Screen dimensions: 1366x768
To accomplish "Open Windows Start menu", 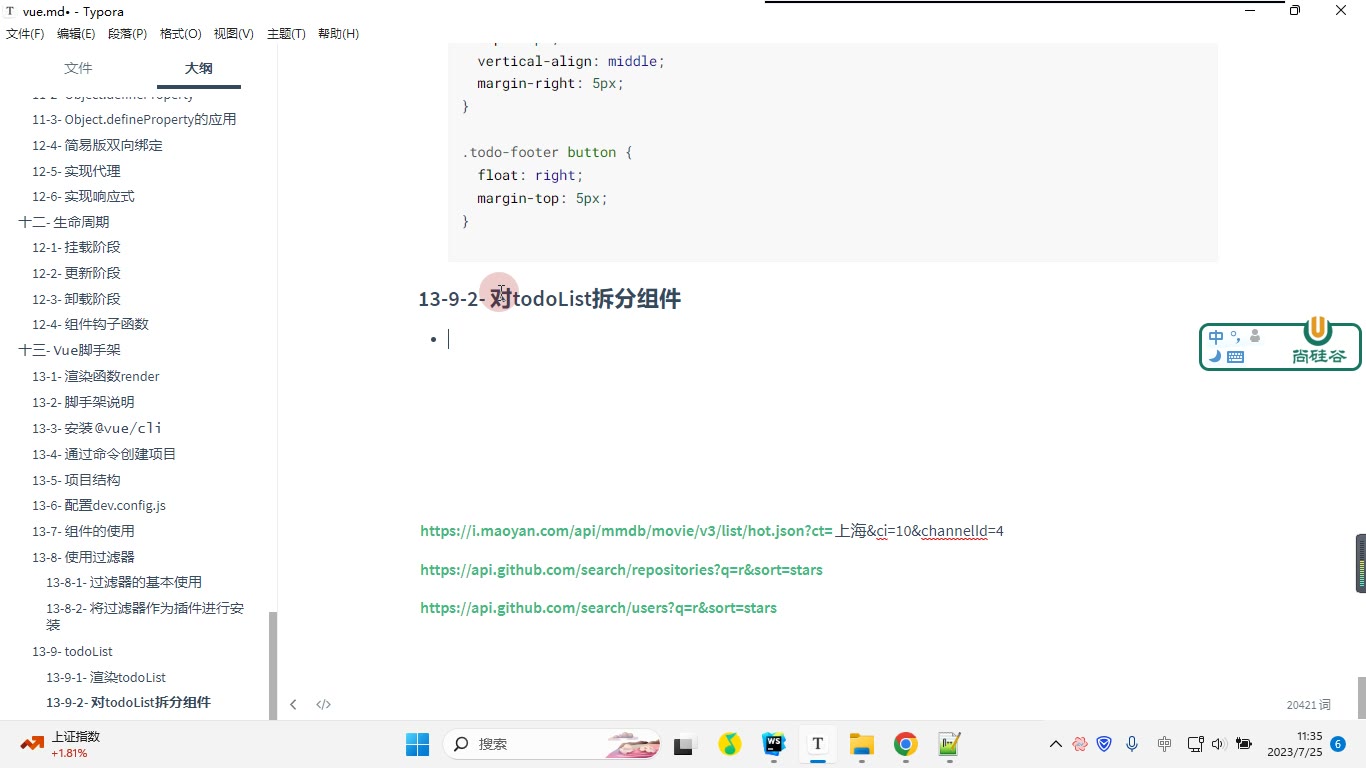I will (417, 744).
